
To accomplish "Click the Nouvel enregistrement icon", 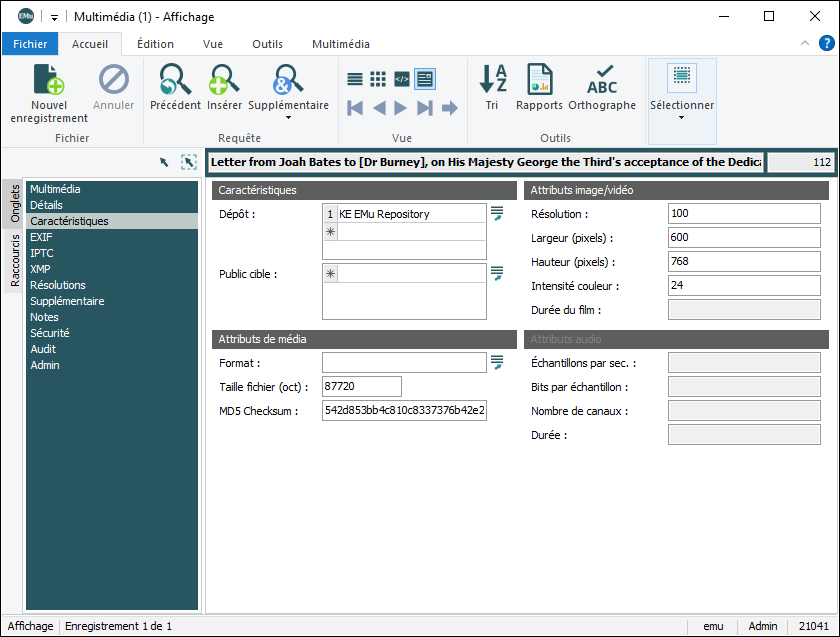I will [x=49, y=80].
